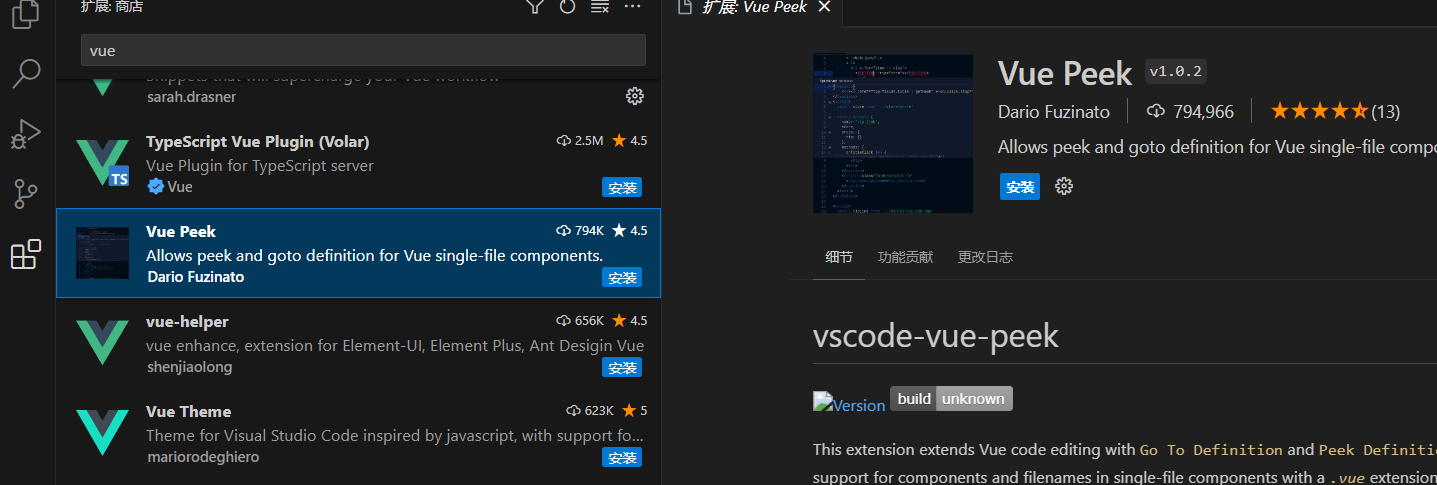Install TypeScript Vue Plugin (Volar)
Screen dimensions: 1437x485
click(x=622, y=187)
